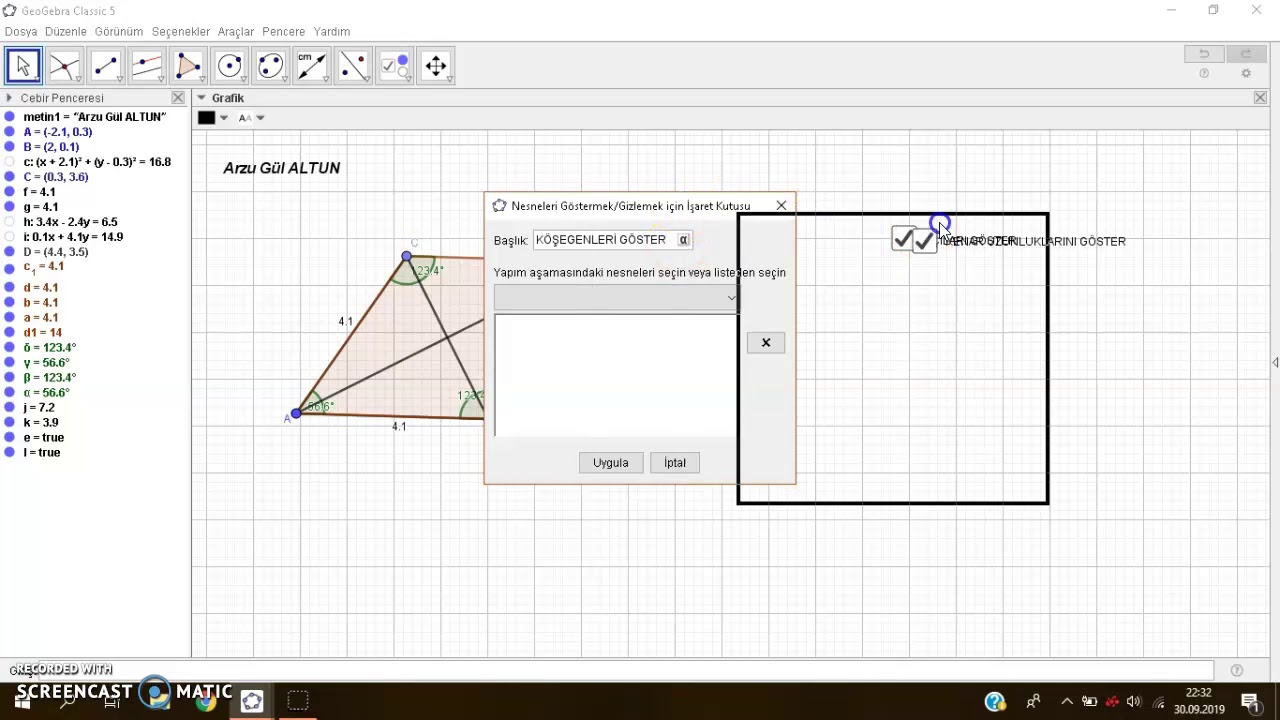Show the hidden circle c equation object
Viewport: 1280px width, 720px height.
coord(10,162)
